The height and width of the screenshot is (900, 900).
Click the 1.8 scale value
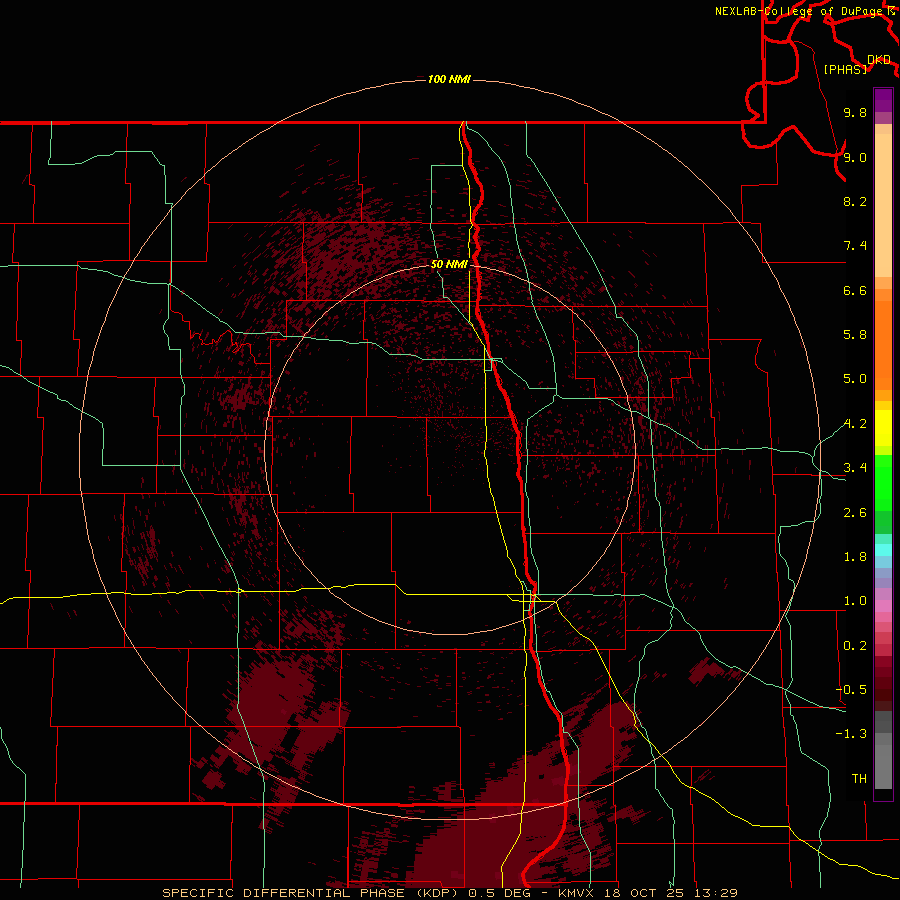[855, 557]
